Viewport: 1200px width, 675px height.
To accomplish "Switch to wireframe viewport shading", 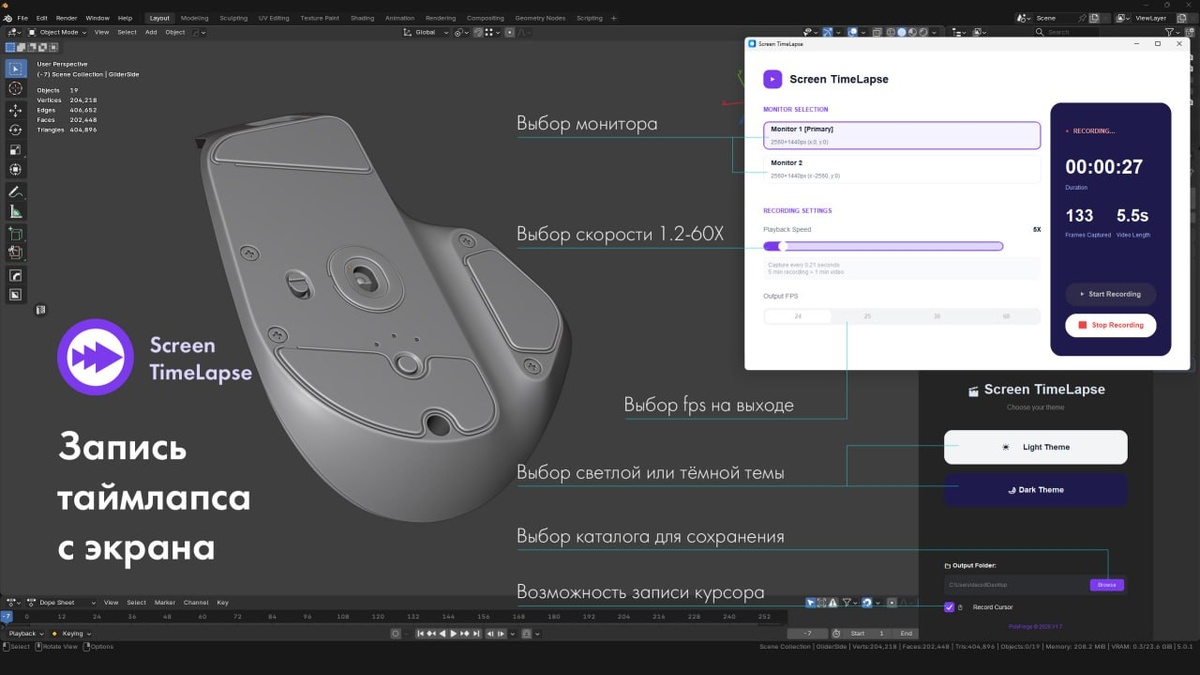I will (x=889, y=32).
